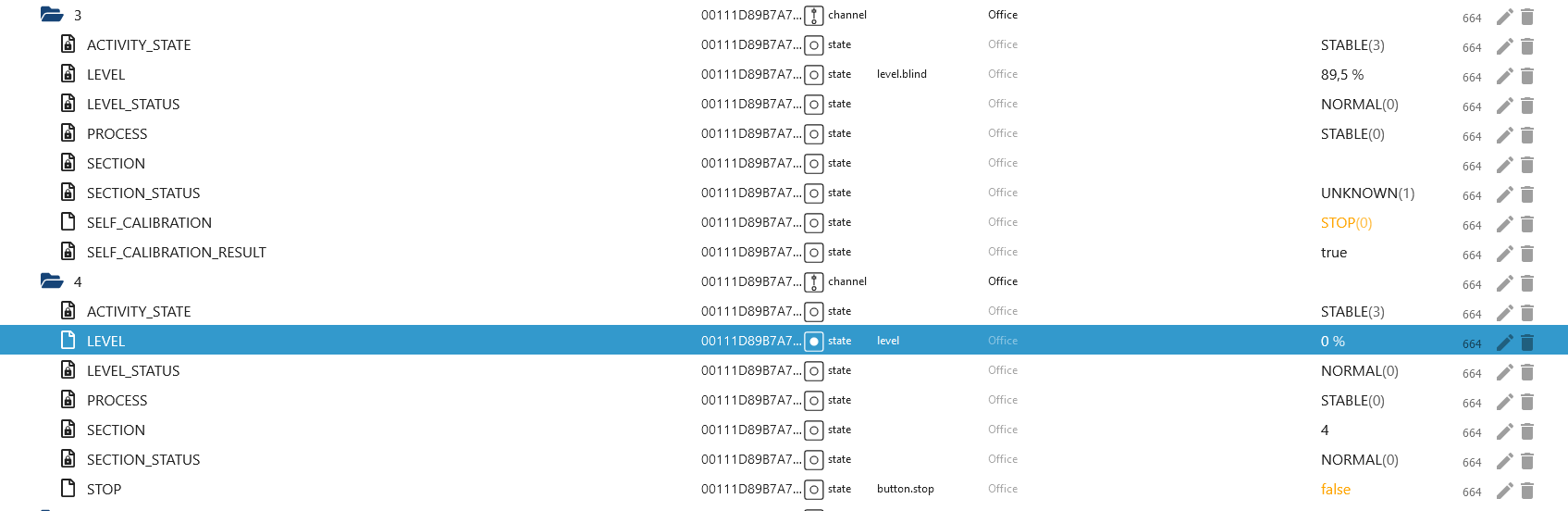Click the Office room label of channel 4

1003,281
